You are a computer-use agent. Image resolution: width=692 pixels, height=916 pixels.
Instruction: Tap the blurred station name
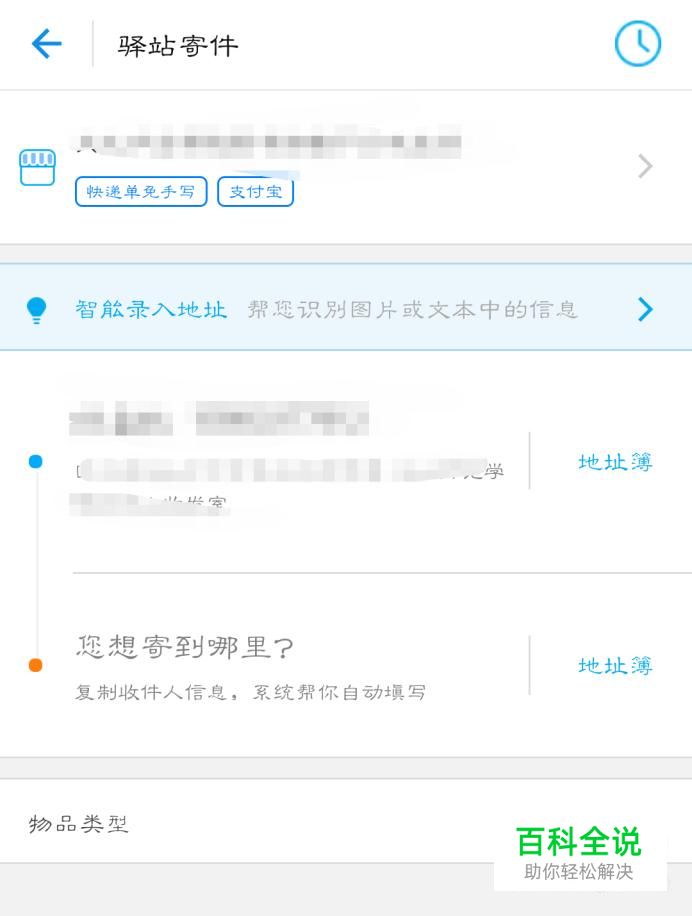tap(268, 141)
